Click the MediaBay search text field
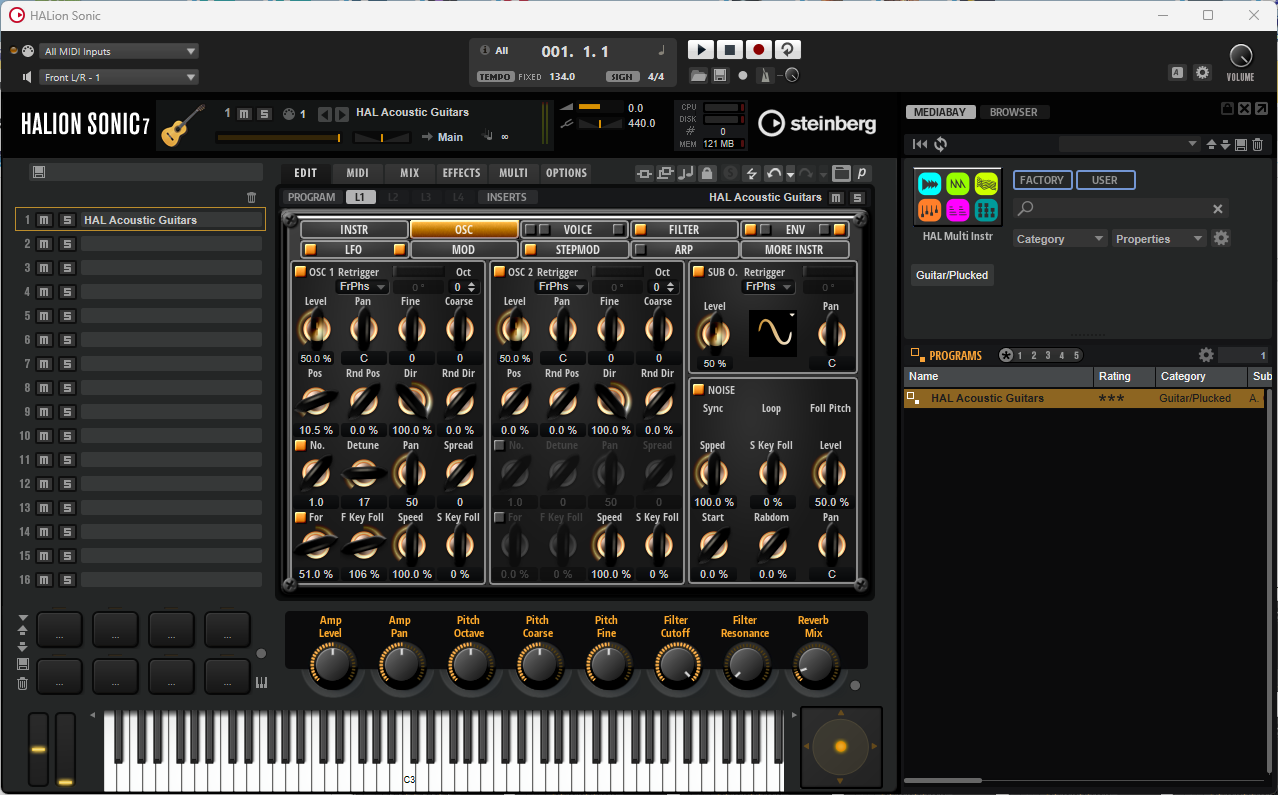Viewport: 1278px width, 795px height. (1120, 209)
